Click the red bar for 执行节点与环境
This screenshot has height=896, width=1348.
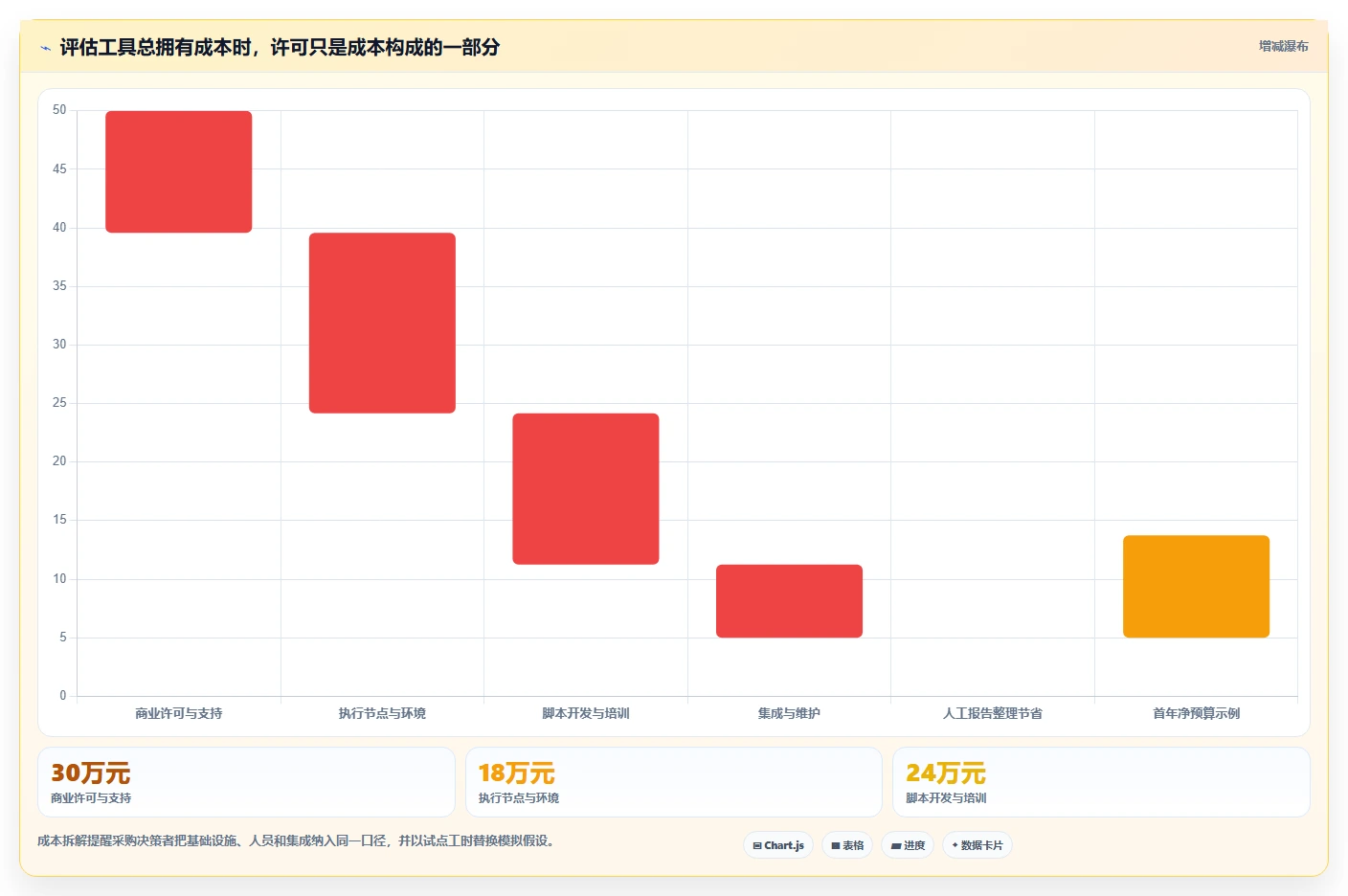[x=382, y=323]
